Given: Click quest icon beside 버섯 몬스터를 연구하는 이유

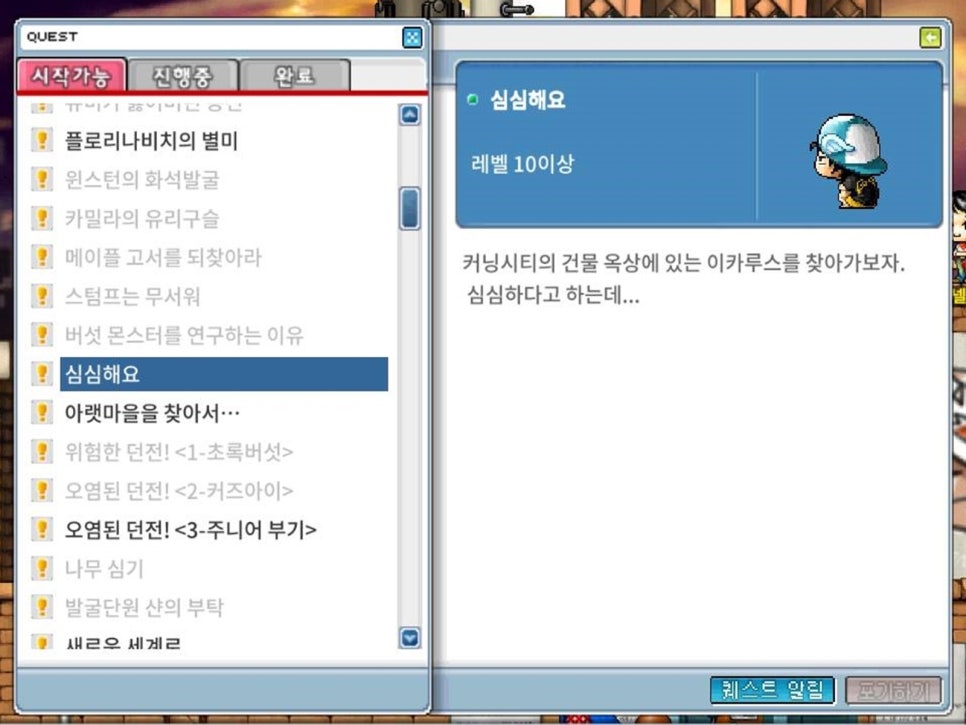Looking at the screenshot, I should (x=42, y=334).
